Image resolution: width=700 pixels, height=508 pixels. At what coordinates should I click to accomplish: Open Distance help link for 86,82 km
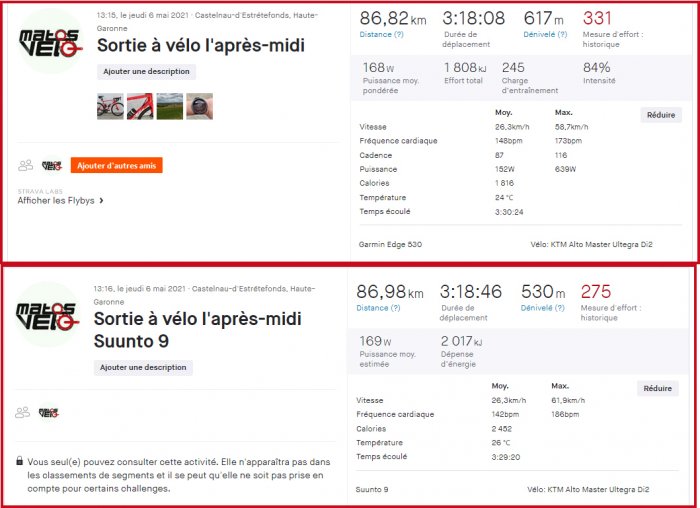click(x=382, y=34)
